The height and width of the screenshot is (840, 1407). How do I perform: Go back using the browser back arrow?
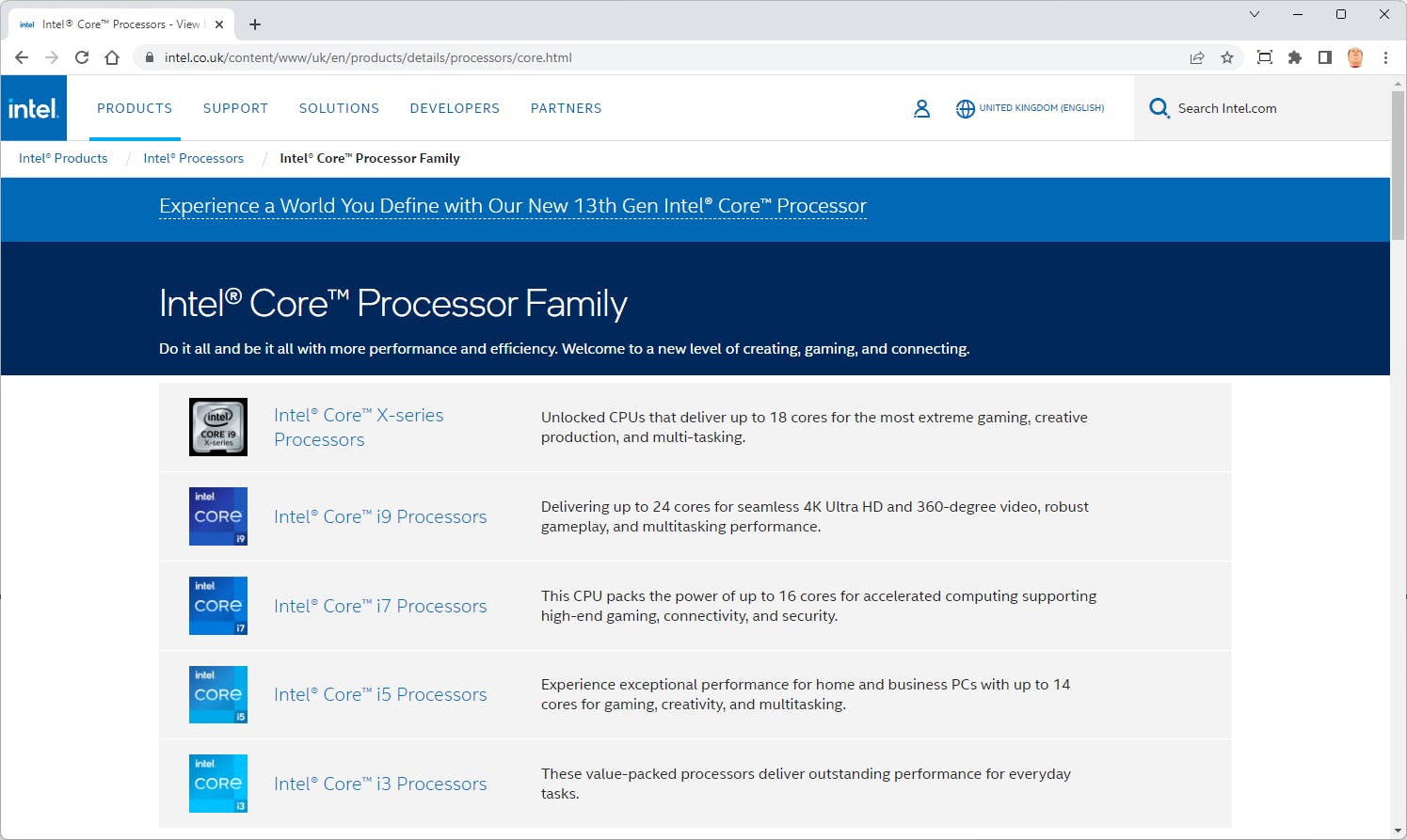click(x=22, y=57)
